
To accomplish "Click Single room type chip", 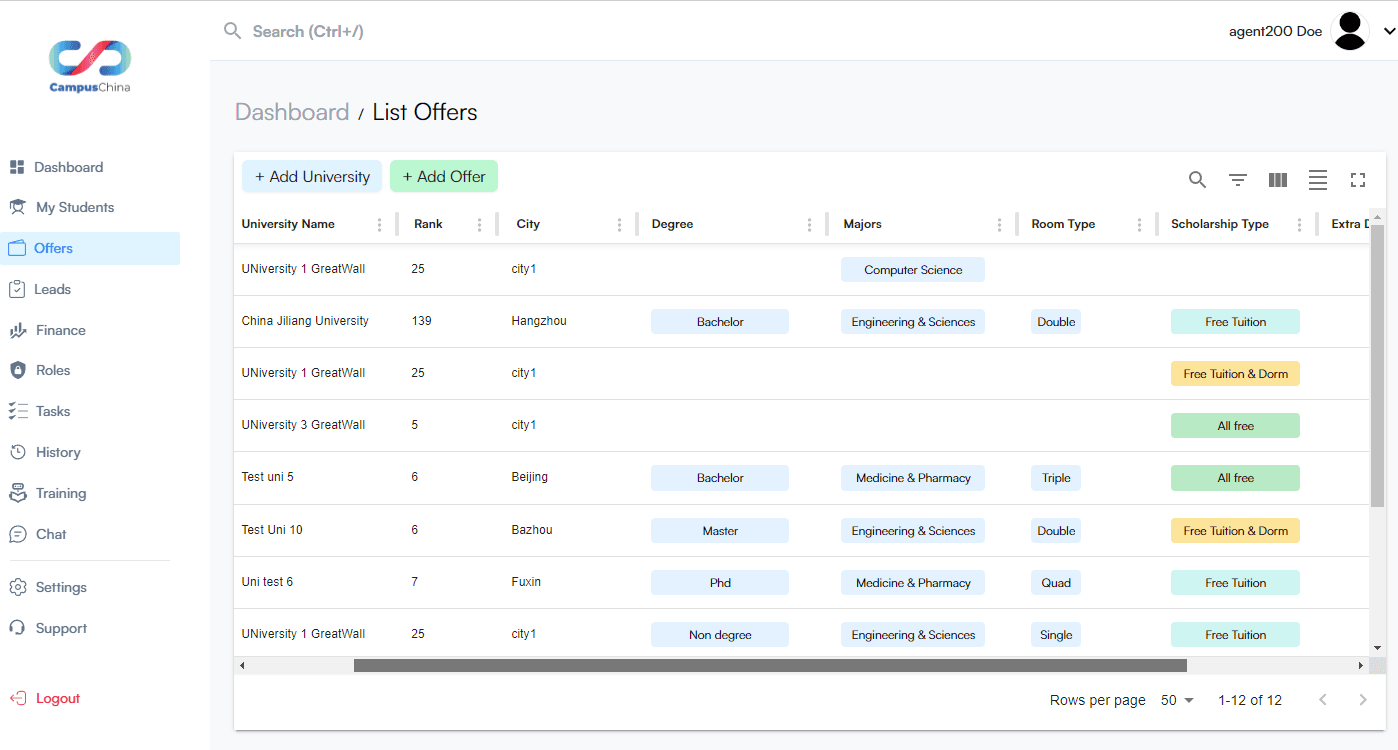I will (1056, 635).
